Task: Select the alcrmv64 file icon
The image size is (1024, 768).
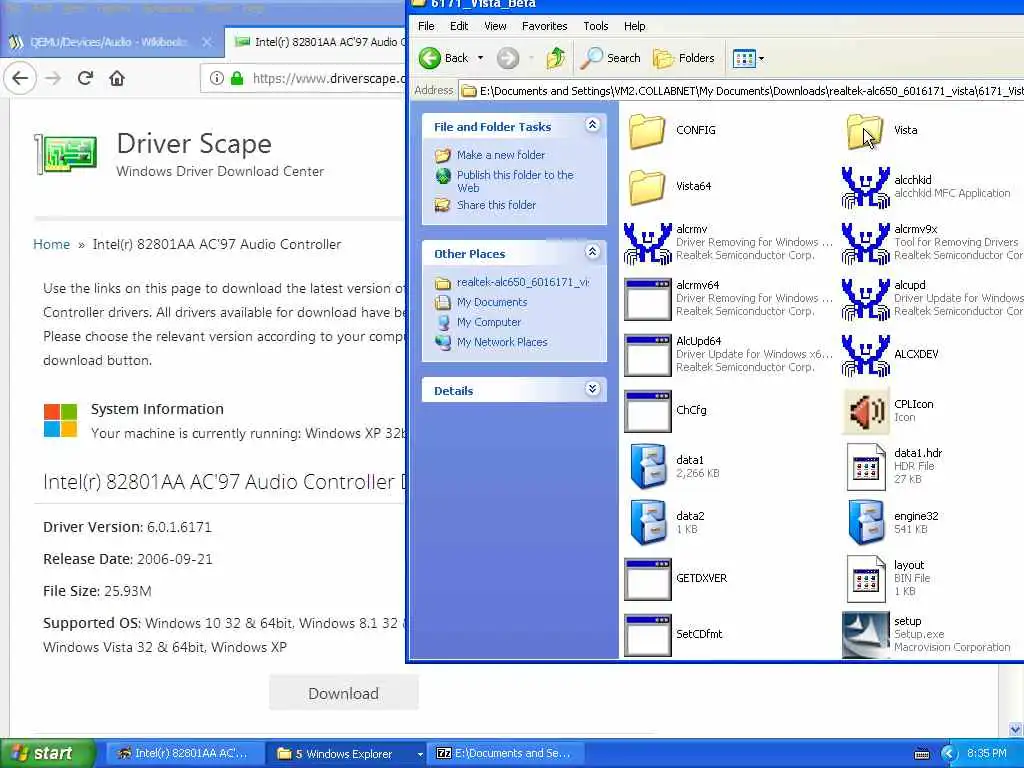Action: (647, 300)
